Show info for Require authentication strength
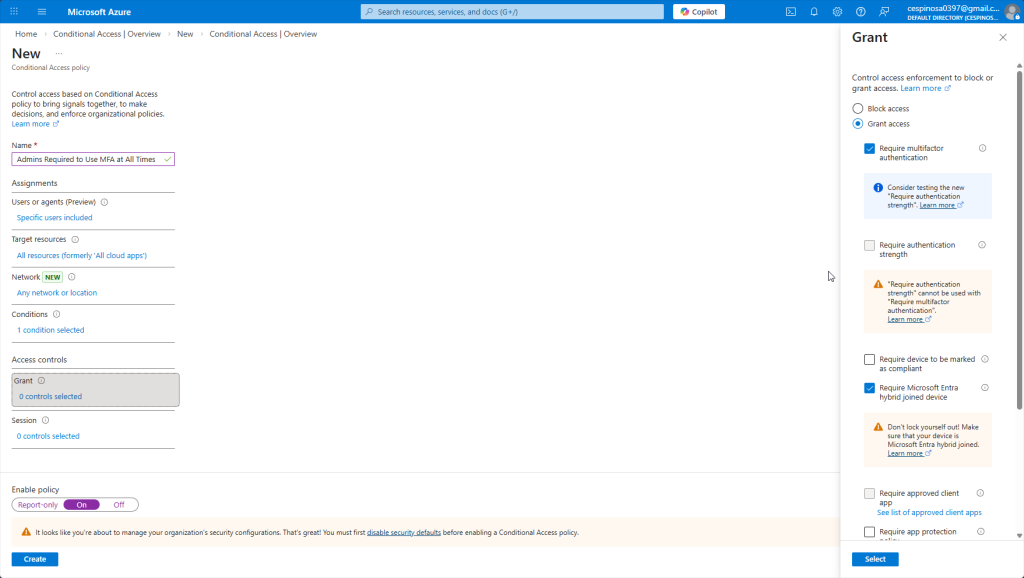This screenshot has width=1024, height=578. 982,245
